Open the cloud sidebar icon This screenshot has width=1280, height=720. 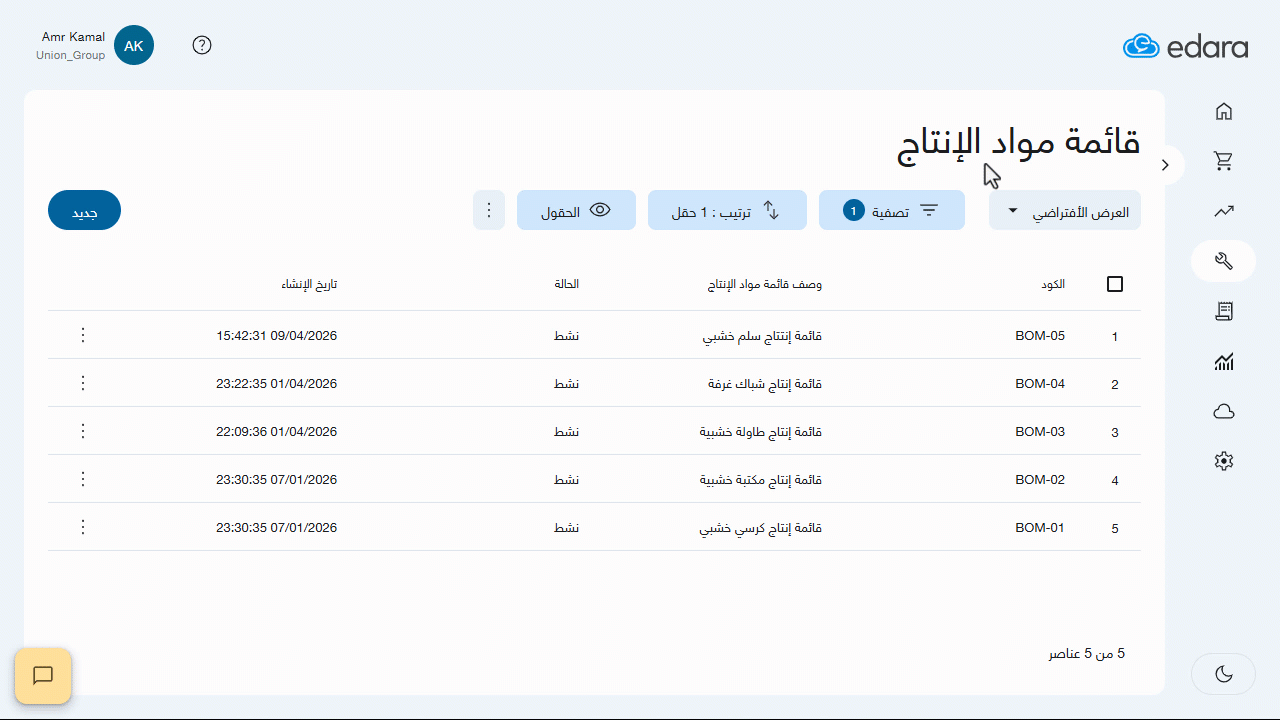1223,412
